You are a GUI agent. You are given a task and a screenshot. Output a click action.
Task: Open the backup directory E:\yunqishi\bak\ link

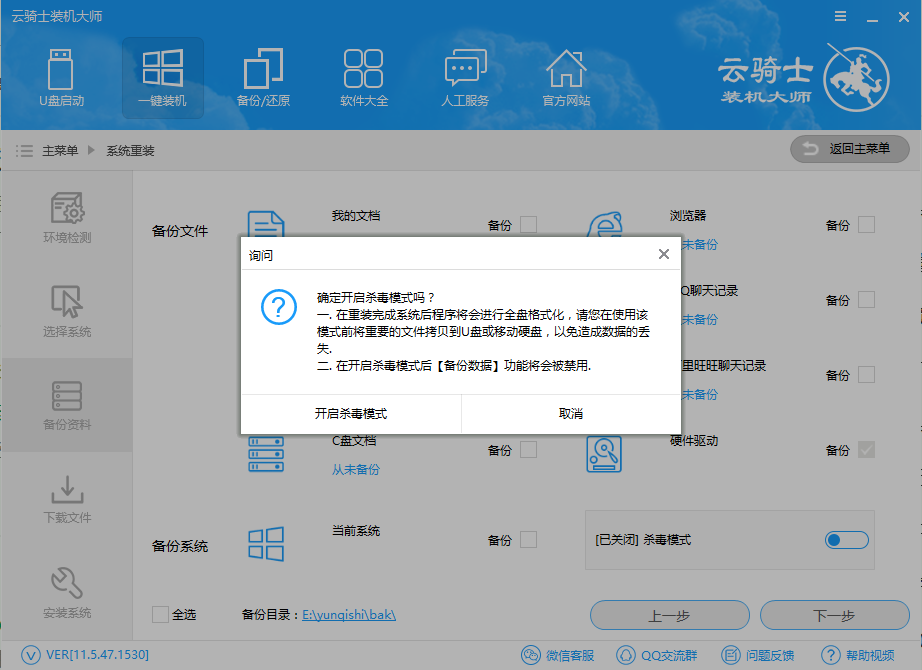coord(349,615)
